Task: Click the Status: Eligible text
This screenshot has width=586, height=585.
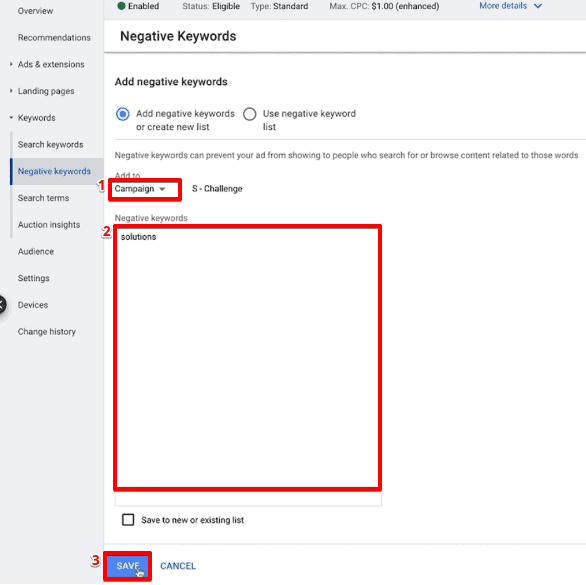Action: (x=211, y=6)
